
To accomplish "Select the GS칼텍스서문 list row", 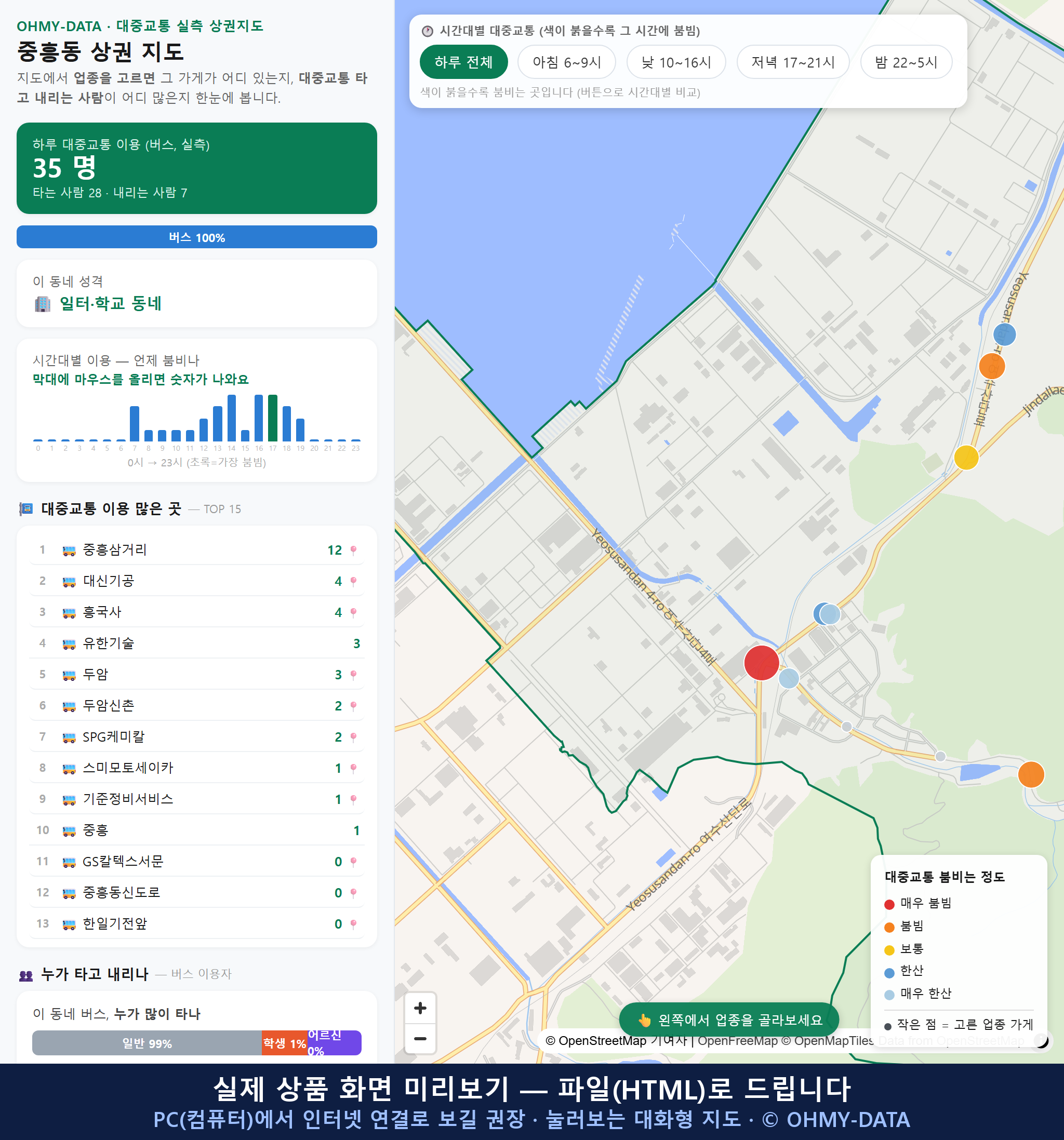I will tap(197, 861).
